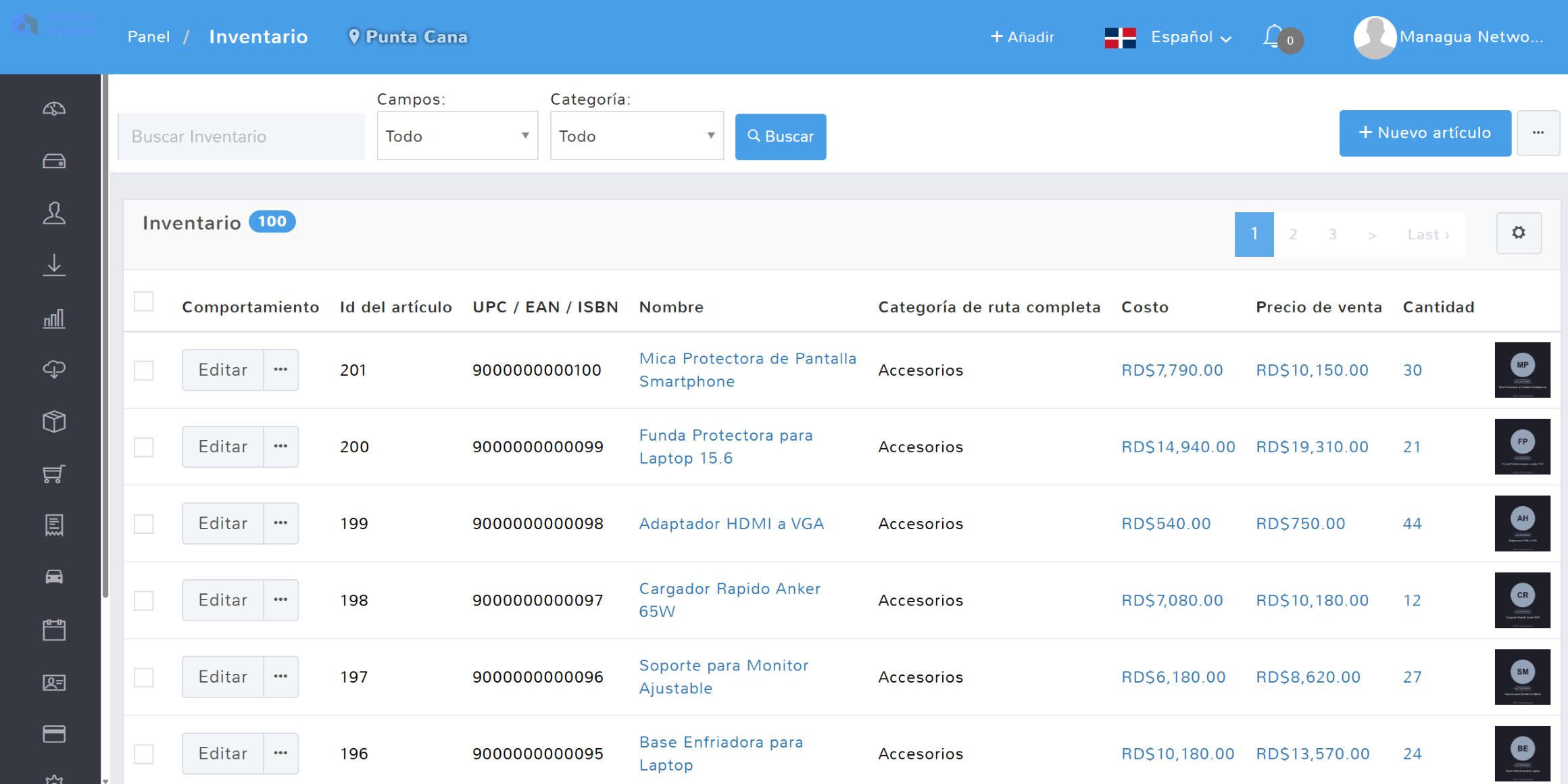Open the Campos dropdown
1568x784 pixels.
(458, 136)
